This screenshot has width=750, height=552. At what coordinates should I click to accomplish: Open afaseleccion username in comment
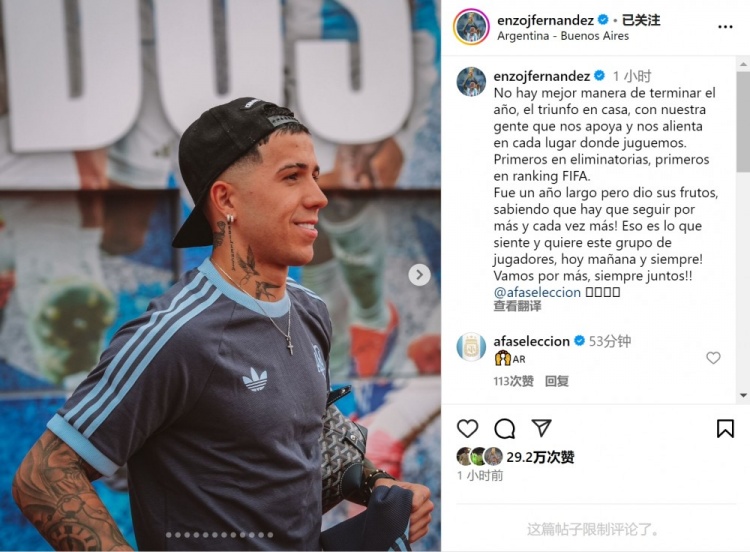[x=531, y=341]
